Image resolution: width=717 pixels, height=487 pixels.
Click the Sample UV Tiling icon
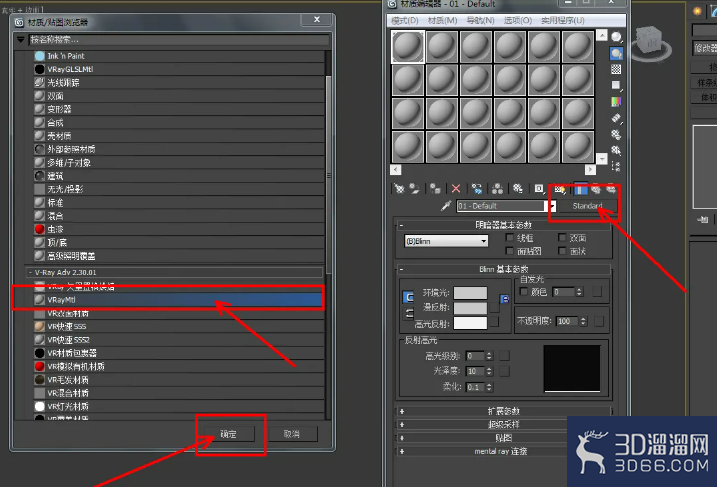tap(616, 86)
